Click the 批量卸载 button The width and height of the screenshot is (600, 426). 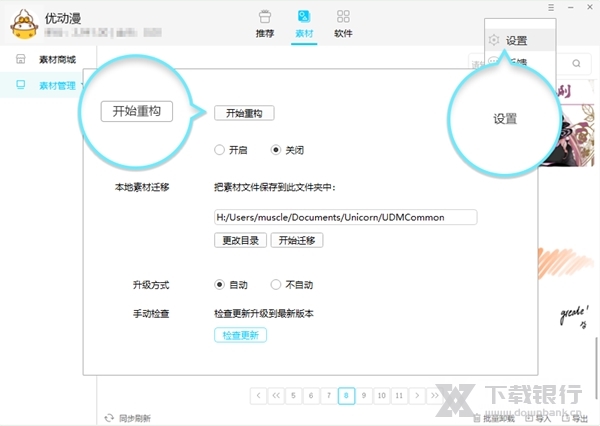pos(494,418)
